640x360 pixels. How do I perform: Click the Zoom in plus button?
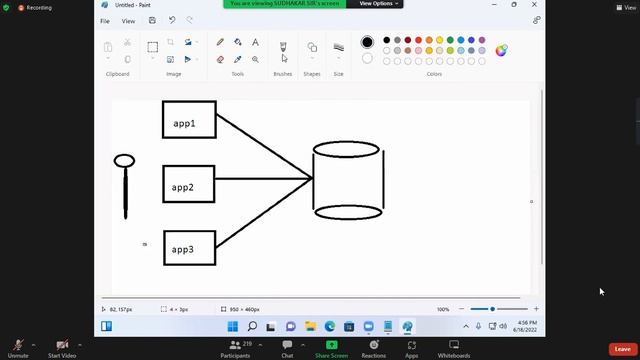point(536,309)
